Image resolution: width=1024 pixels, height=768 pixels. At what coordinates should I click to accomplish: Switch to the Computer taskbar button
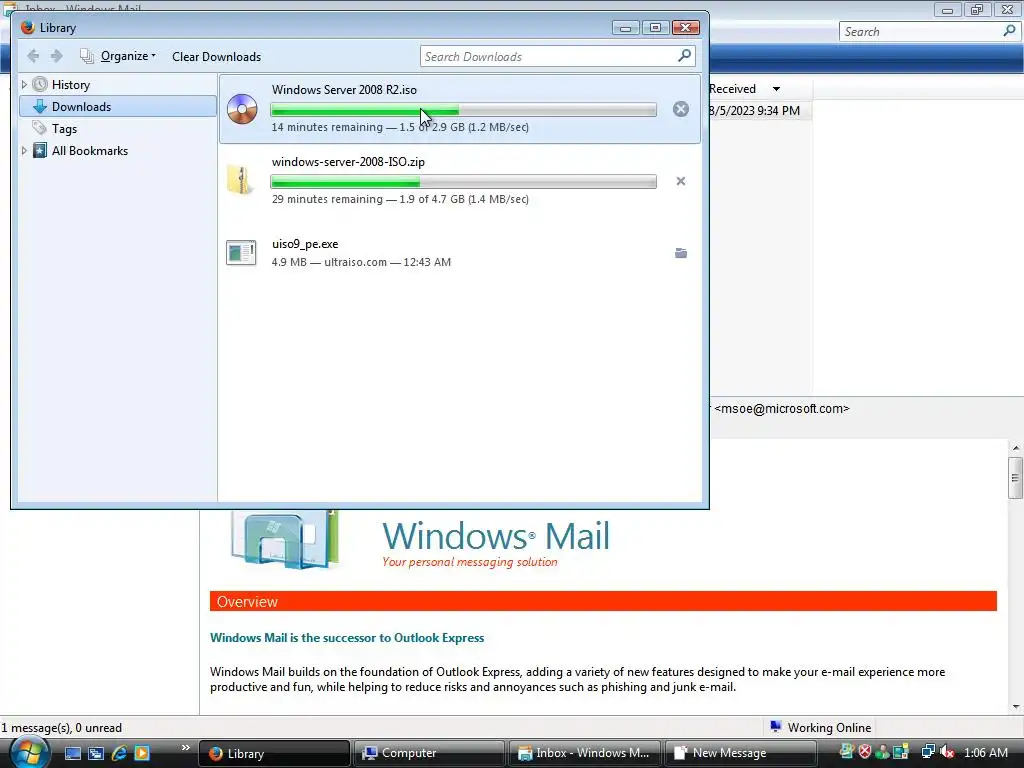click(x=428, y=754)
